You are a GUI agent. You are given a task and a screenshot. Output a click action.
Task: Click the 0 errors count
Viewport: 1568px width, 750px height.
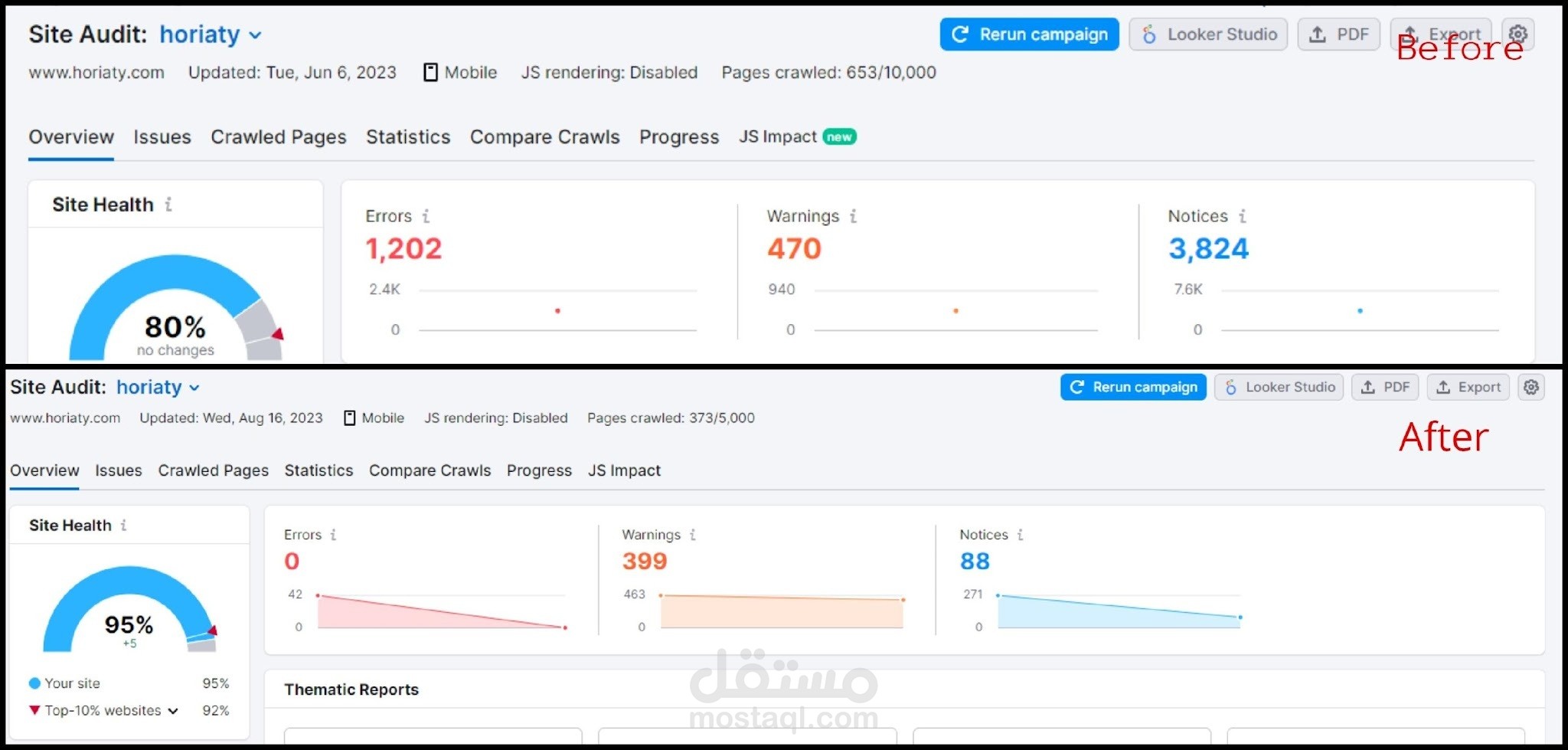coord(292,561)
